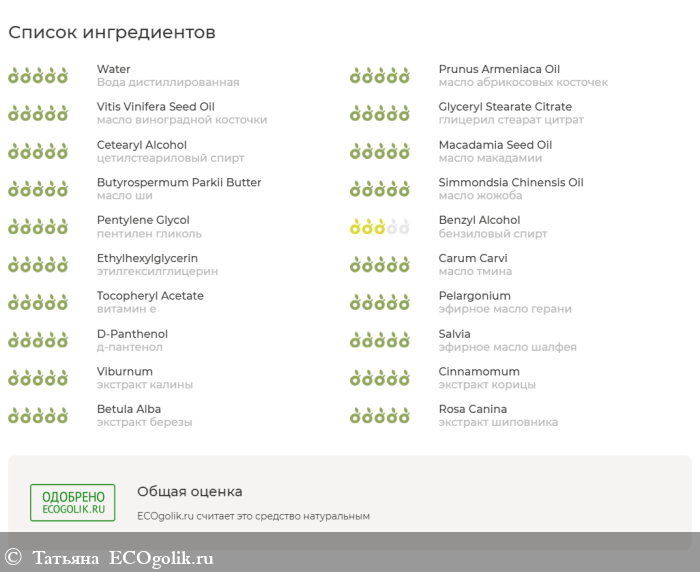Open the Tocopheryl Acetate ingredient page
This screenshot has height=572, width=700.
pyautogui.click(x=150, y=296)
